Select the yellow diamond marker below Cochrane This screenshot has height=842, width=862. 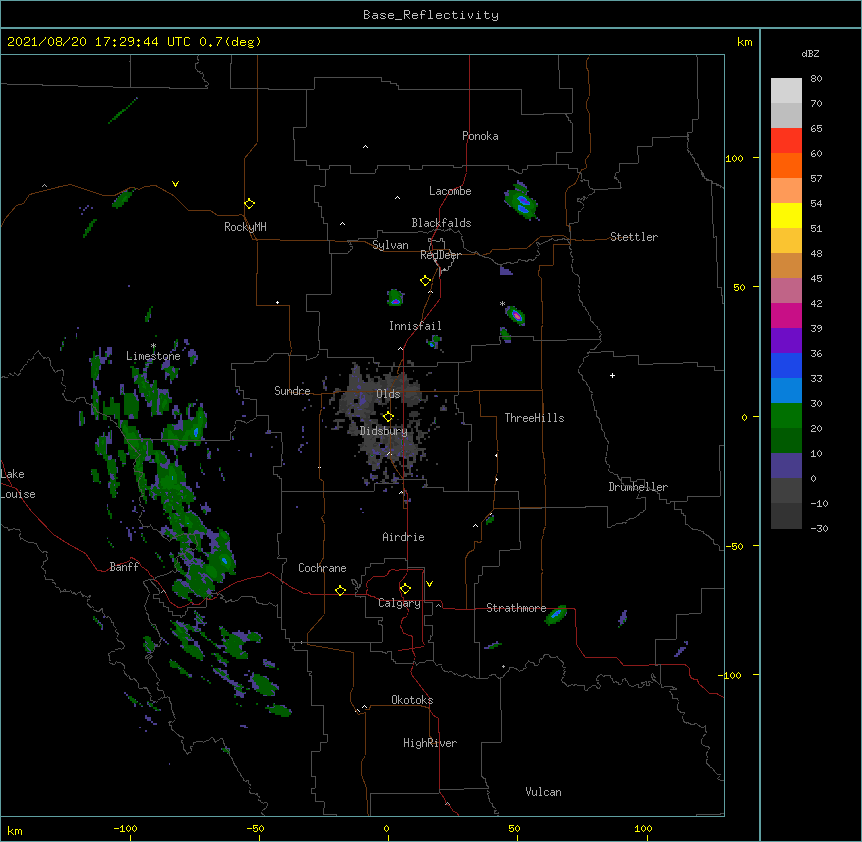340,590
